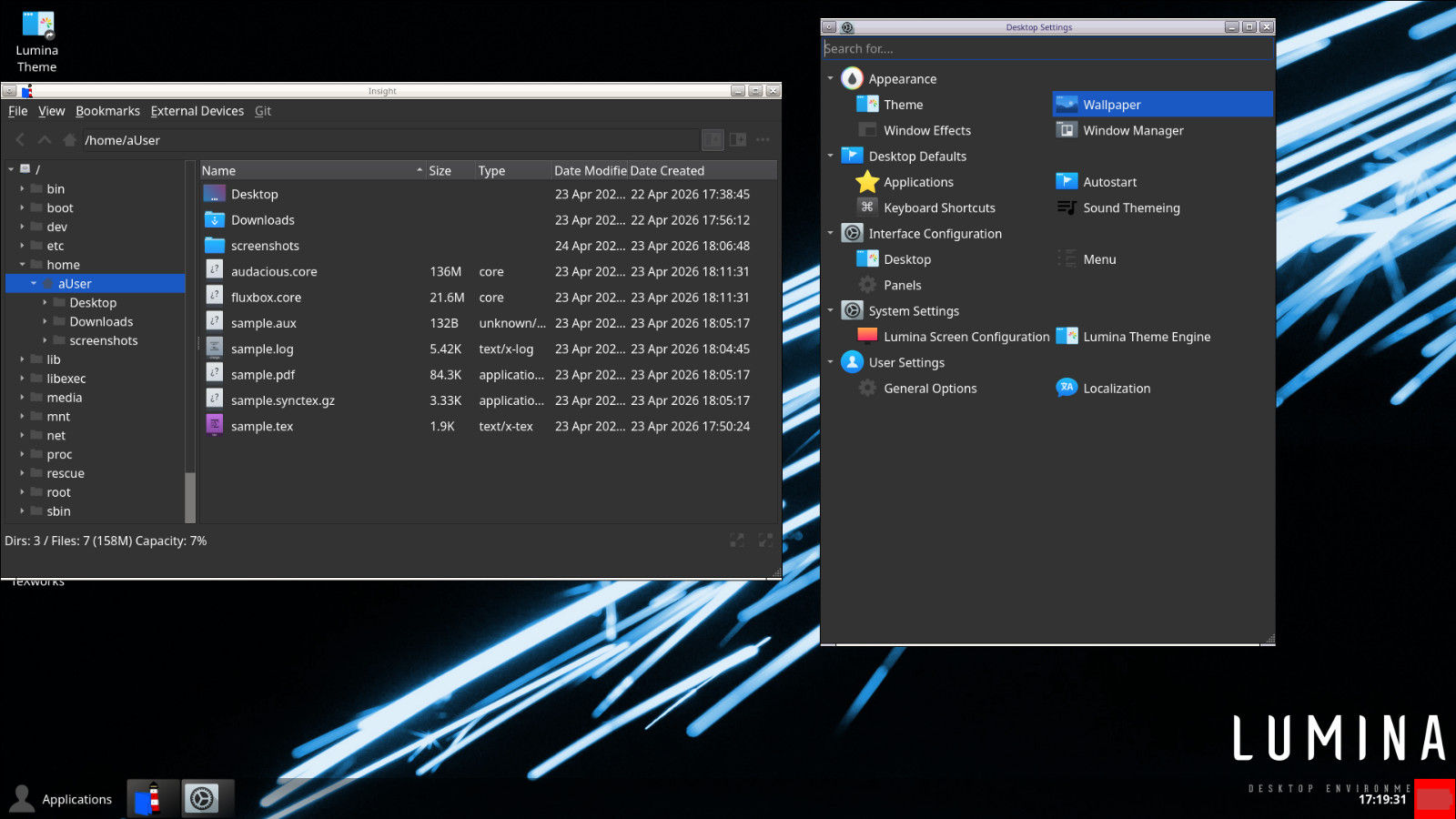Select the screenshots folder in tree
The image size is (1456, 819).
pyautogui.click(x=104, y=340)
